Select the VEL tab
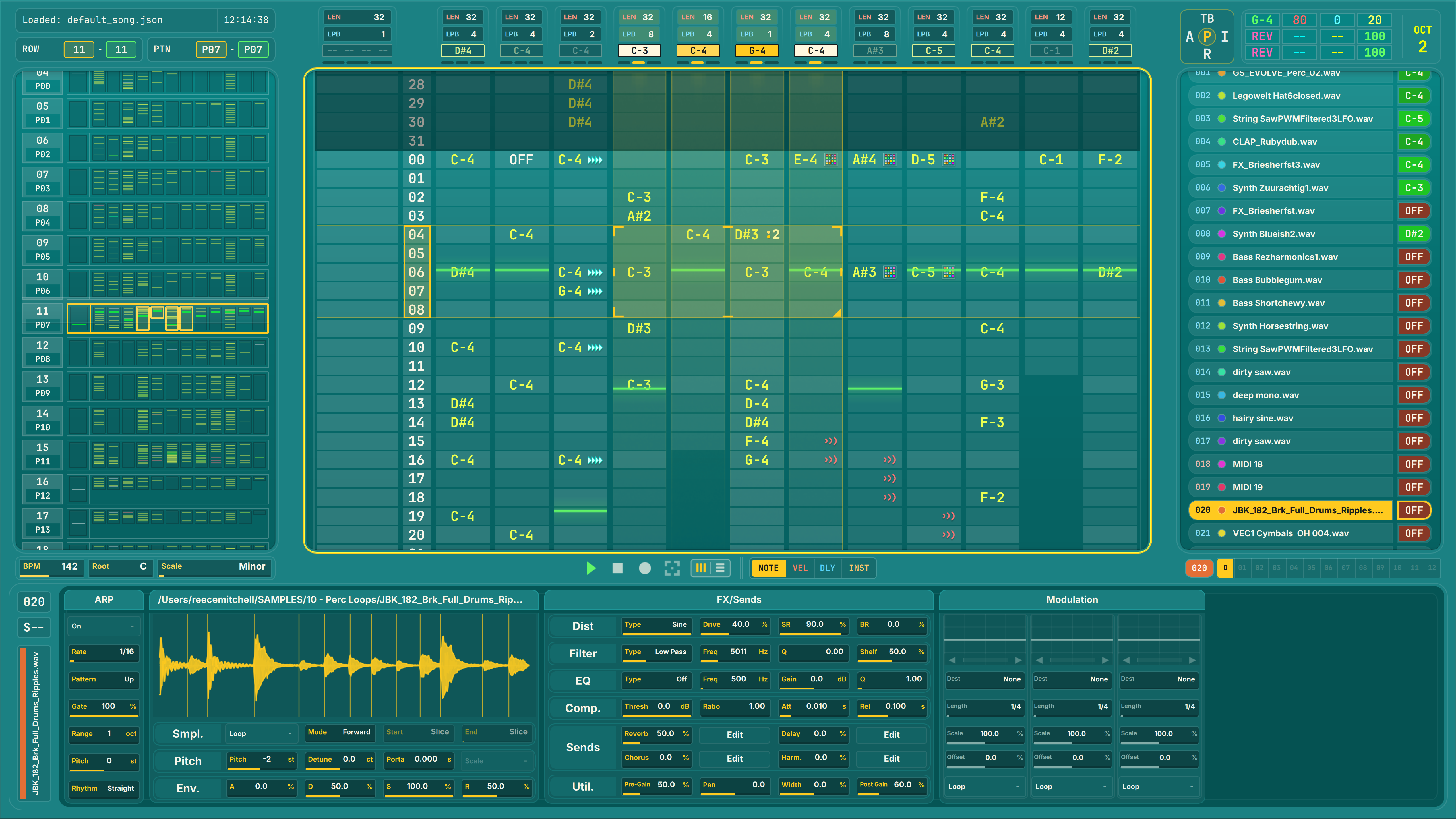 click(x=800, y=568)
